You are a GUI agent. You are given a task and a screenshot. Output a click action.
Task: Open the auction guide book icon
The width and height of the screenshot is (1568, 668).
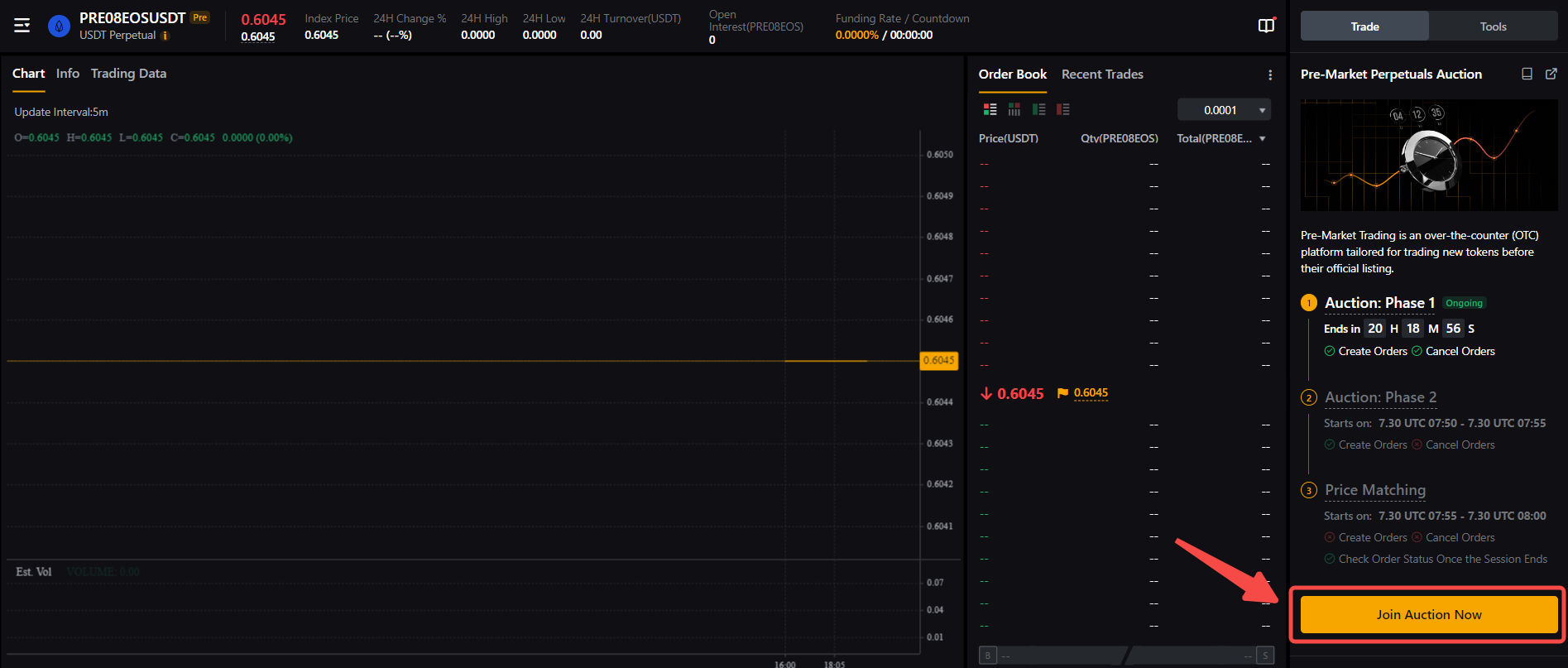[x=1527, y=74]
